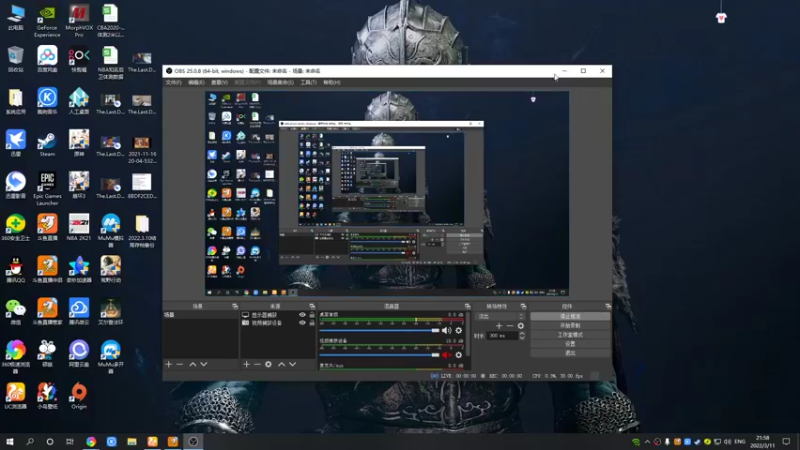Open the MorphVOX Pro desktop shortcut
The image size is (800, 450).
(x=79, y=20)
